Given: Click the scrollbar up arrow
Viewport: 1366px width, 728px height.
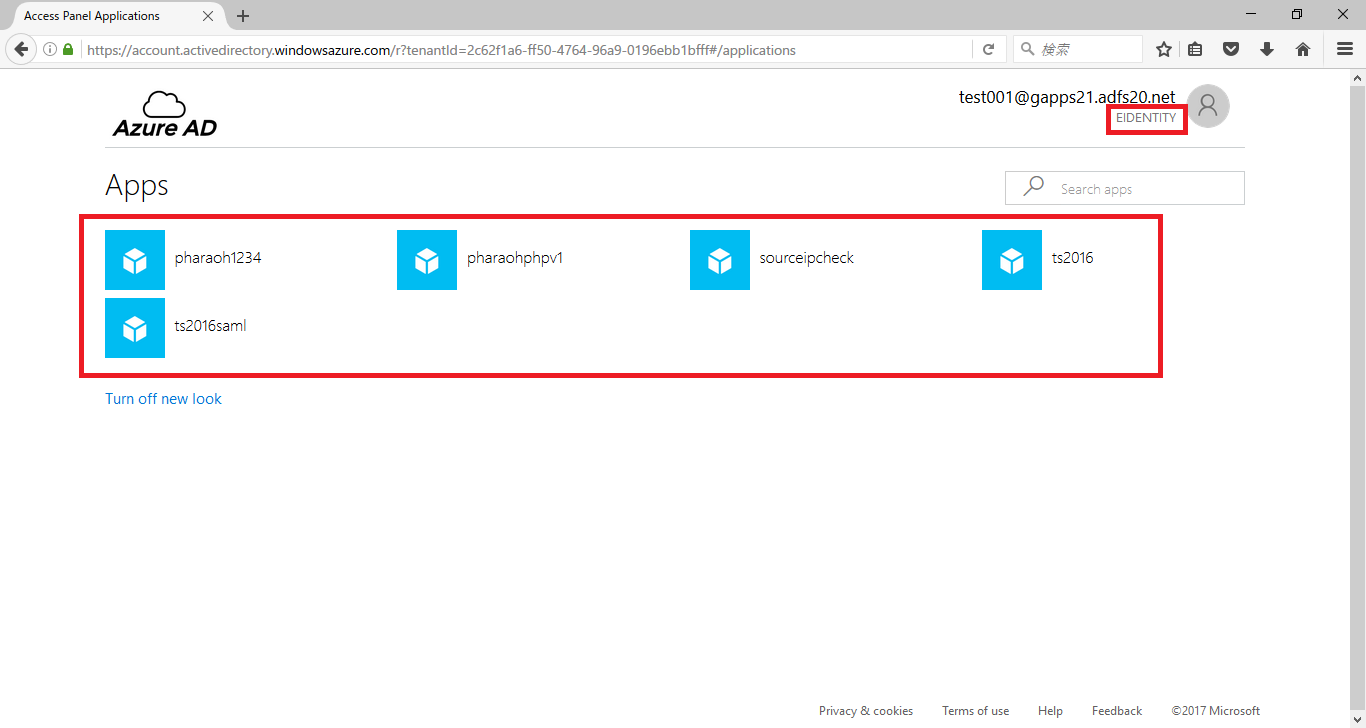Looking at the screenshot, I should tap(1357, 77).
